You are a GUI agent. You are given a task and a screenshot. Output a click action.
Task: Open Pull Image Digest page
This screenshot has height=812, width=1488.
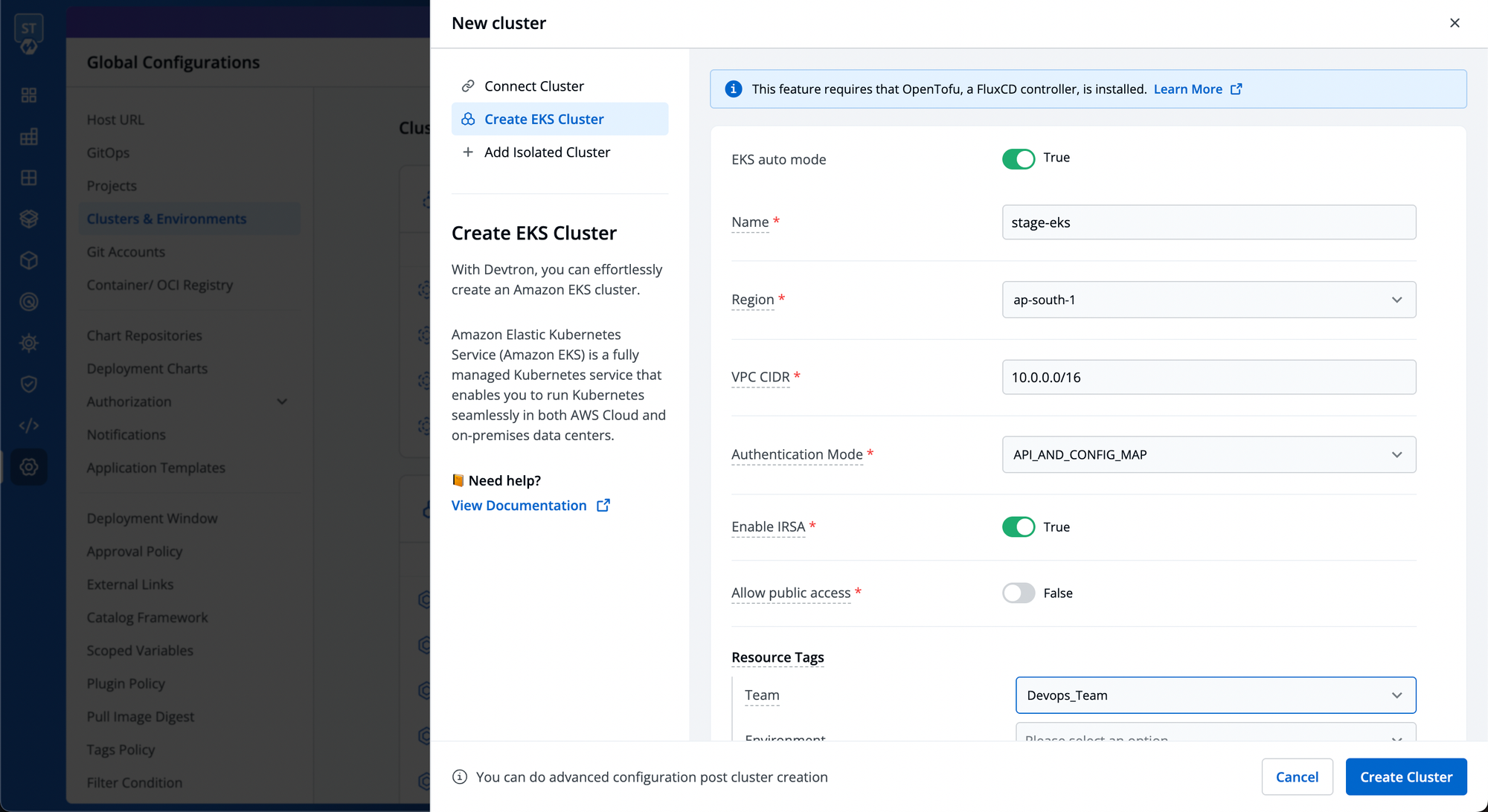(141, 717)
